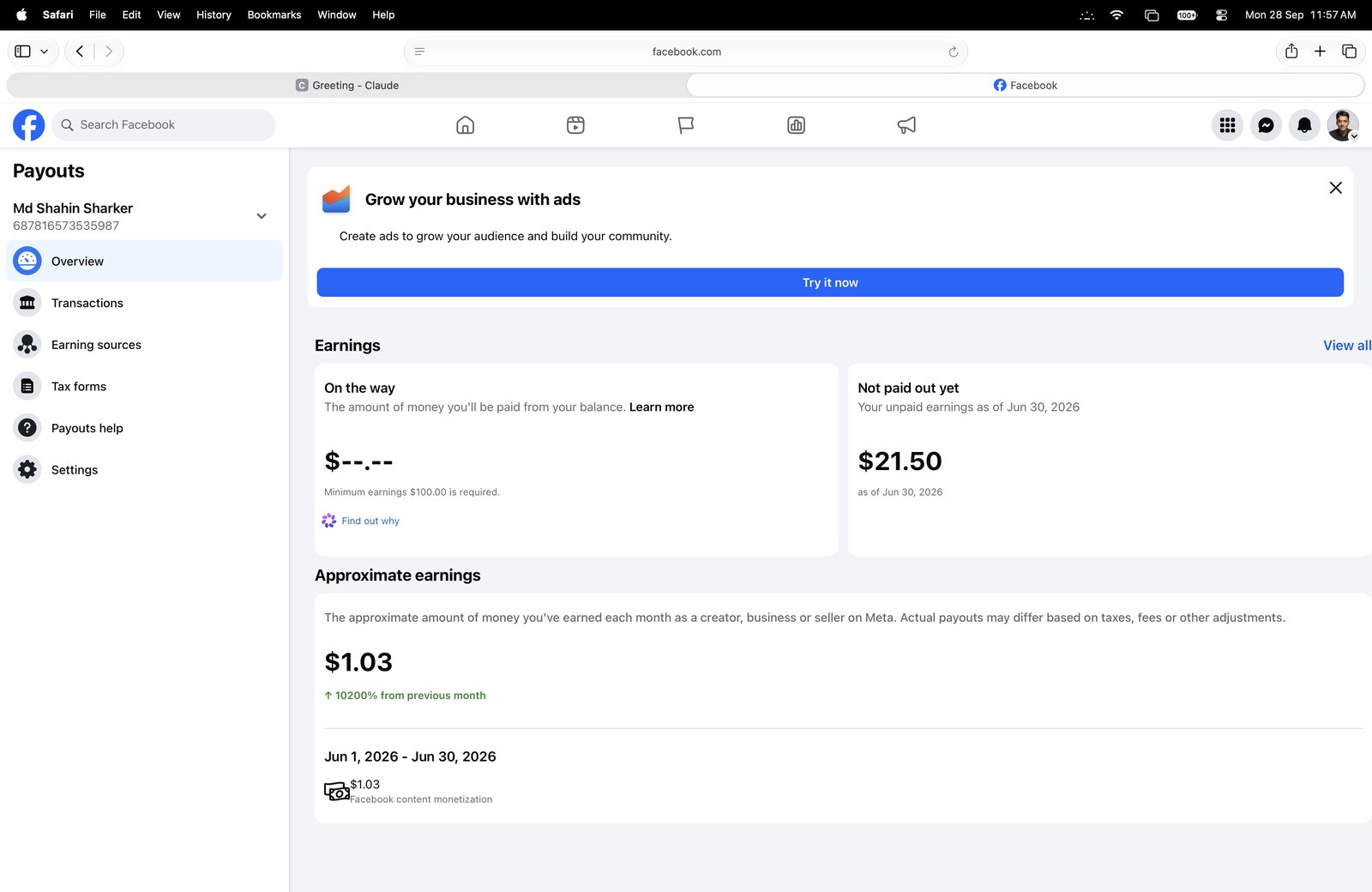
Task: Click the menu bar date and time
Action: (x=1300, y=15)
